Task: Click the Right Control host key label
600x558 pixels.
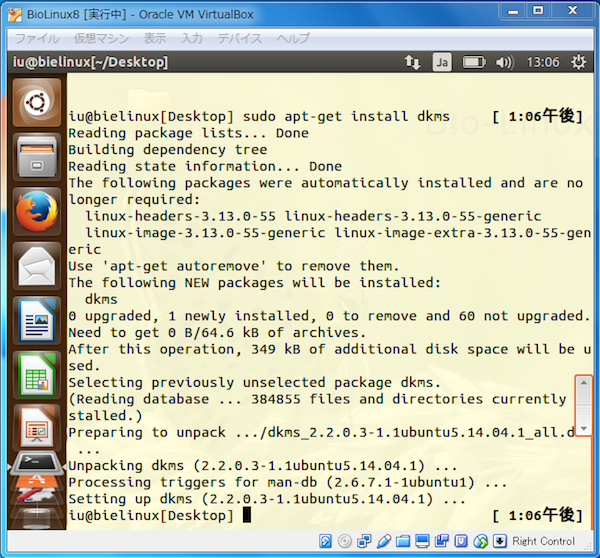Action: coord(543,541)
